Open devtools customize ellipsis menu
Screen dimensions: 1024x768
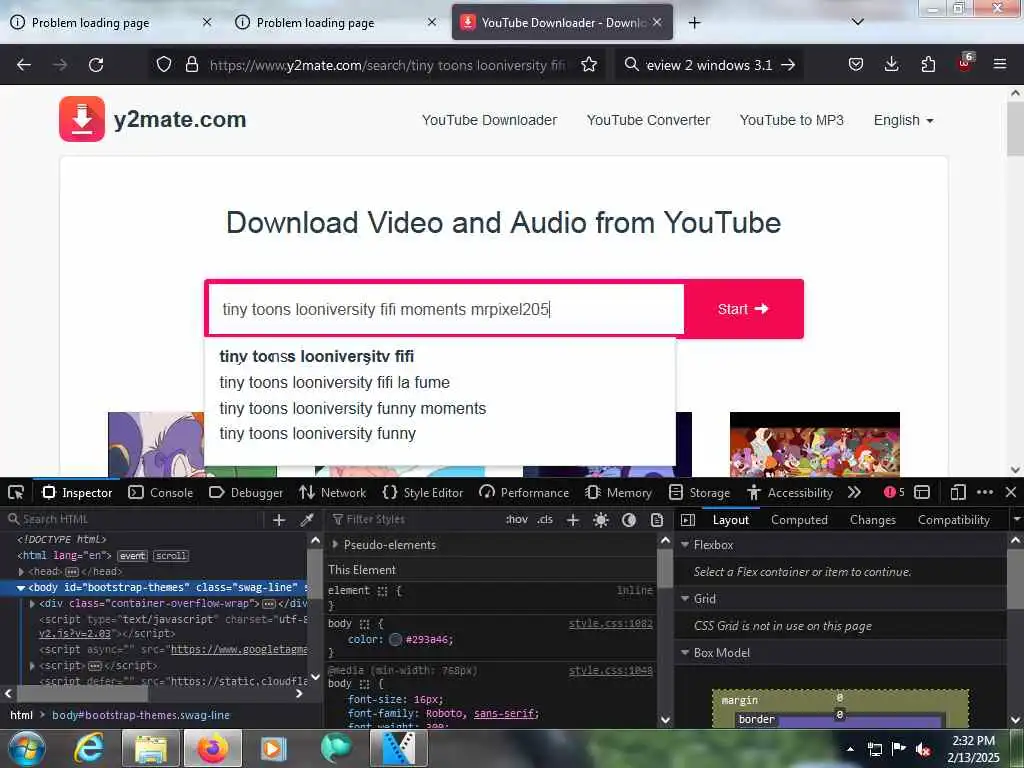tap(985, 492)
